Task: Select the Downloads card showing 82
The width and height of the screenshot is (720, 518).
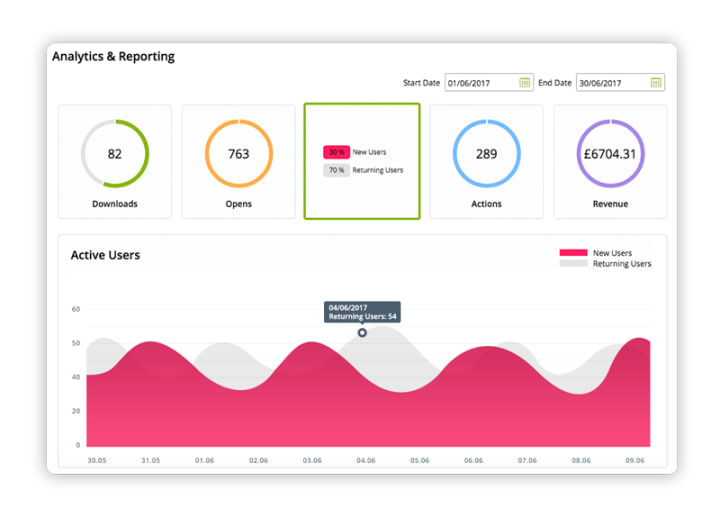Action: click(115, 162)
